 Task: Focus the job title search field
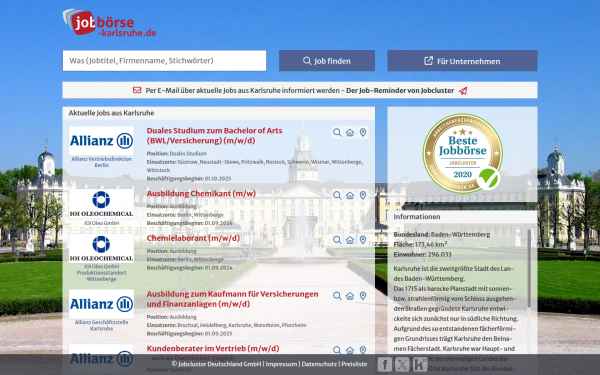tap(164, 61)
